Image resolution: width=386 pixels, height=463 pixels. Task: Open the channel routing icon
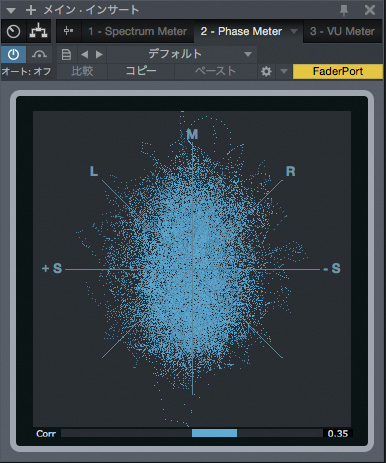(x=39, y=31)
